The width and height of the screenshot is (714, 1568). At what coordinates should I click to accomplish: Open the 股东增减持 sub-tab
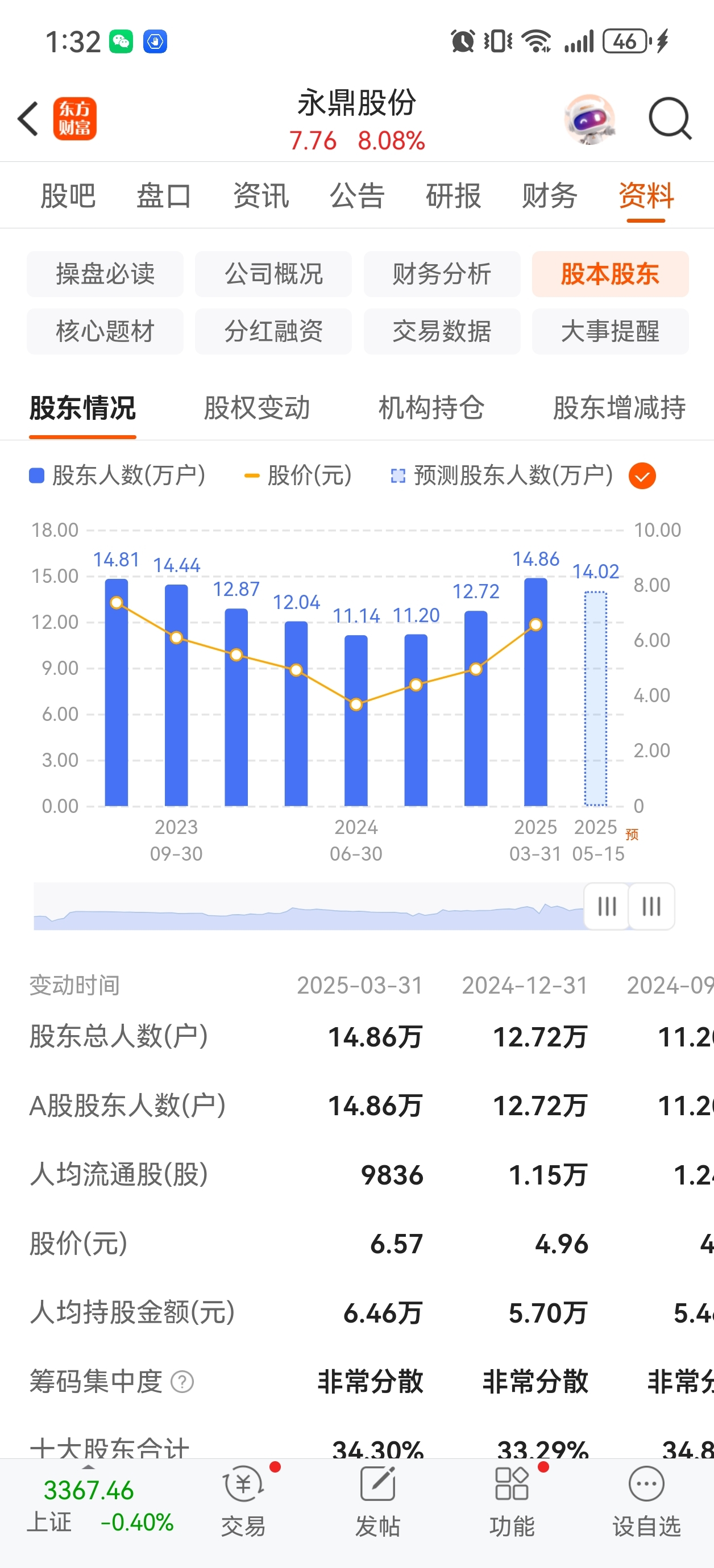tap(619, 408)
